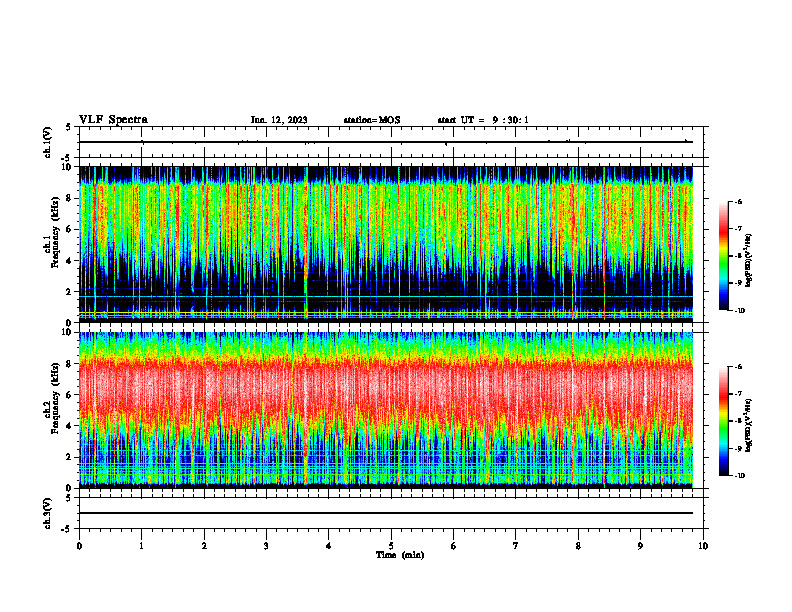The width and height of the screenshot is (792, 612).
Task: Click time axis tick label "3"
Action: [266, 546]
